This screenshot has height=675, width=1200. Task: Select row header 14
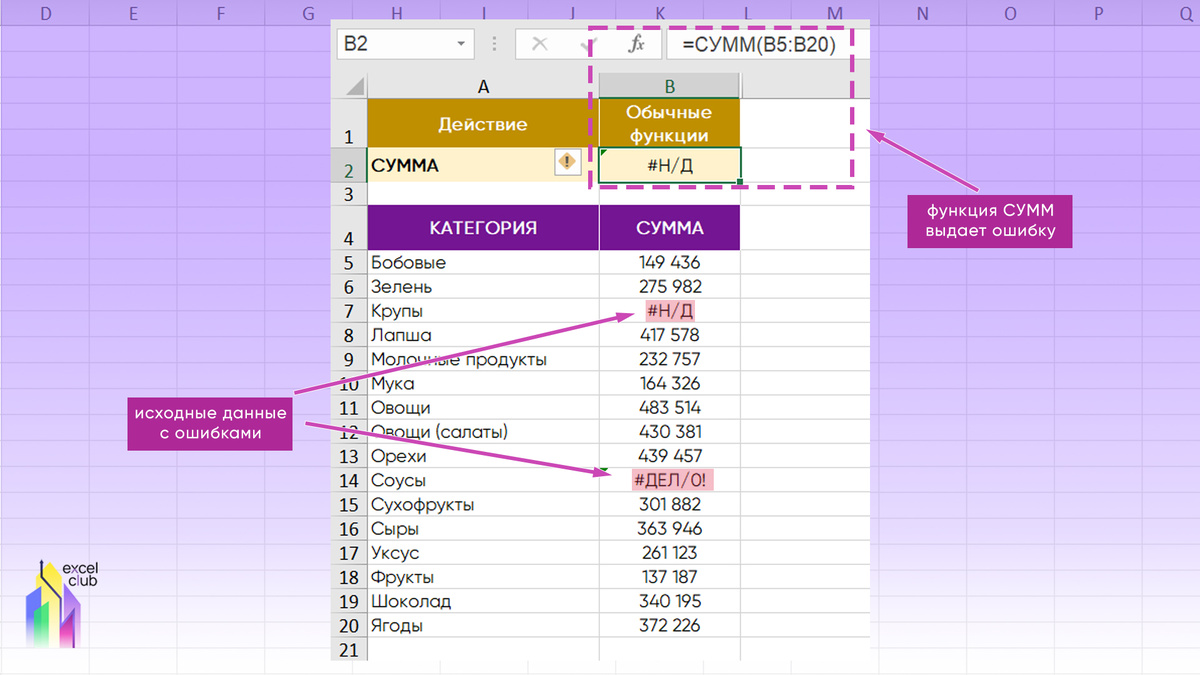349,480
